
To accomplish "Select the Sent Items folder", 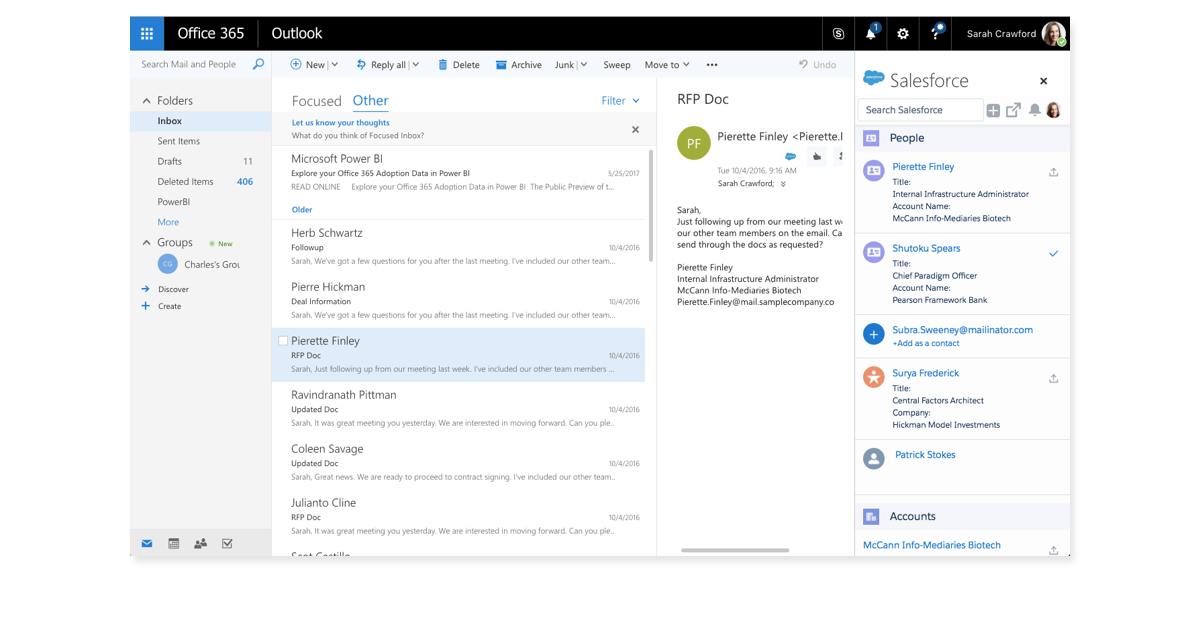I will pyautogui.click(x=178, y=141).
